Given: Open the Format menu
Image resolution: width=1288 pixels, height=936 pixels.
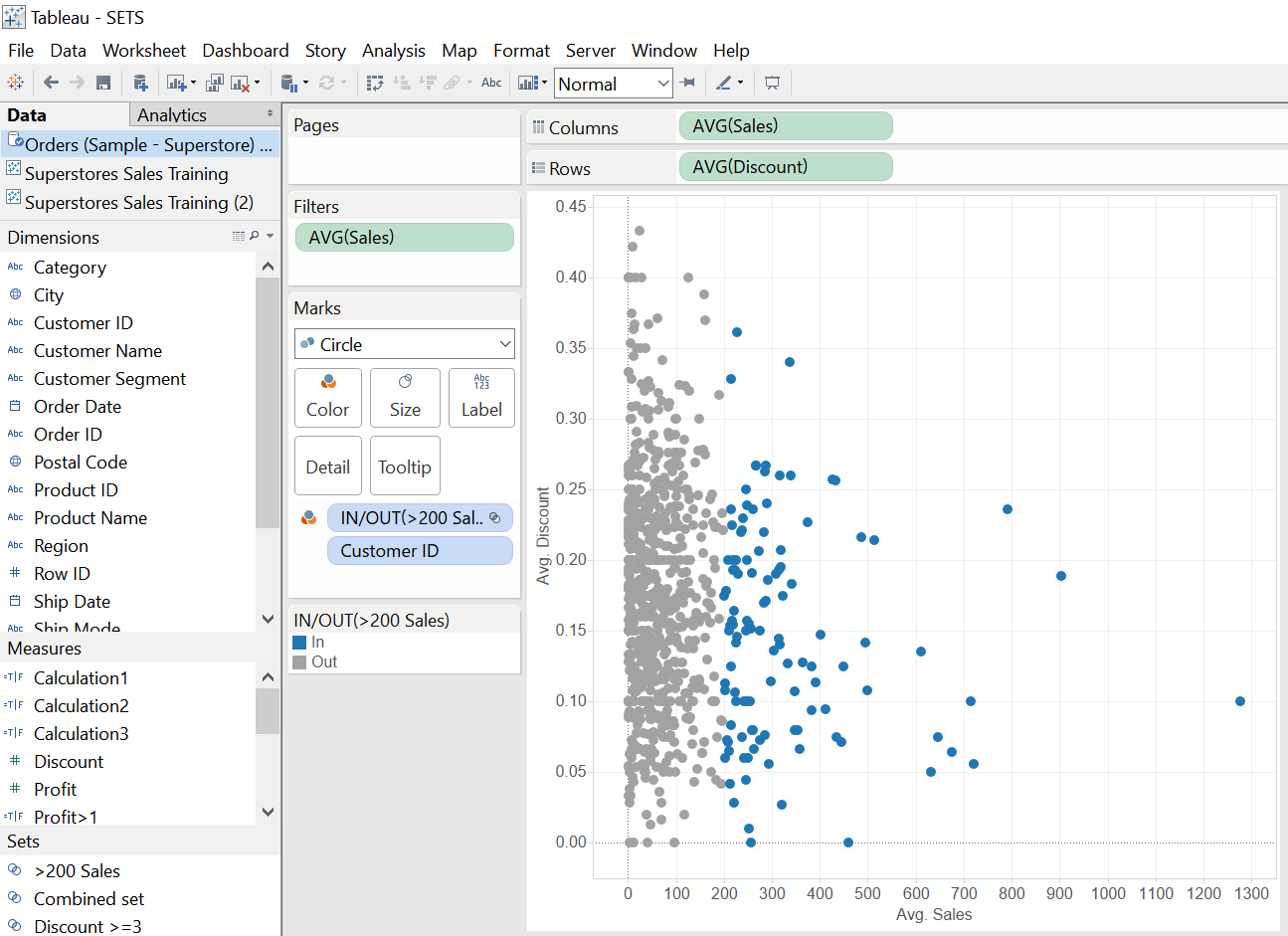Looking at the screenshot, I should [521, 50].
